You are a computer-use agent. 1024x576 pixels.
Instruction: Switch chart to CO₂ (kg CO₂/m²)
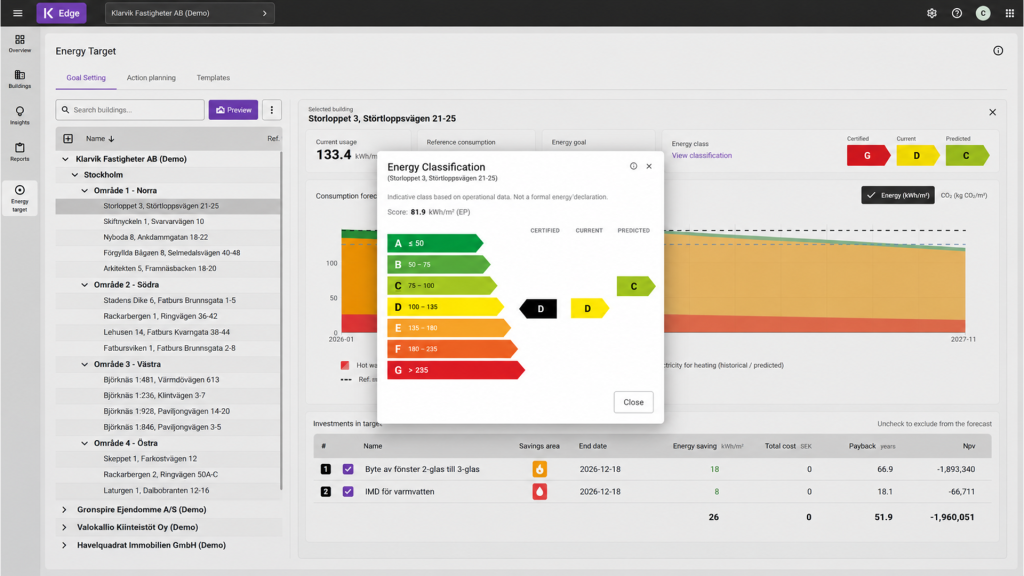click(964, 195)
